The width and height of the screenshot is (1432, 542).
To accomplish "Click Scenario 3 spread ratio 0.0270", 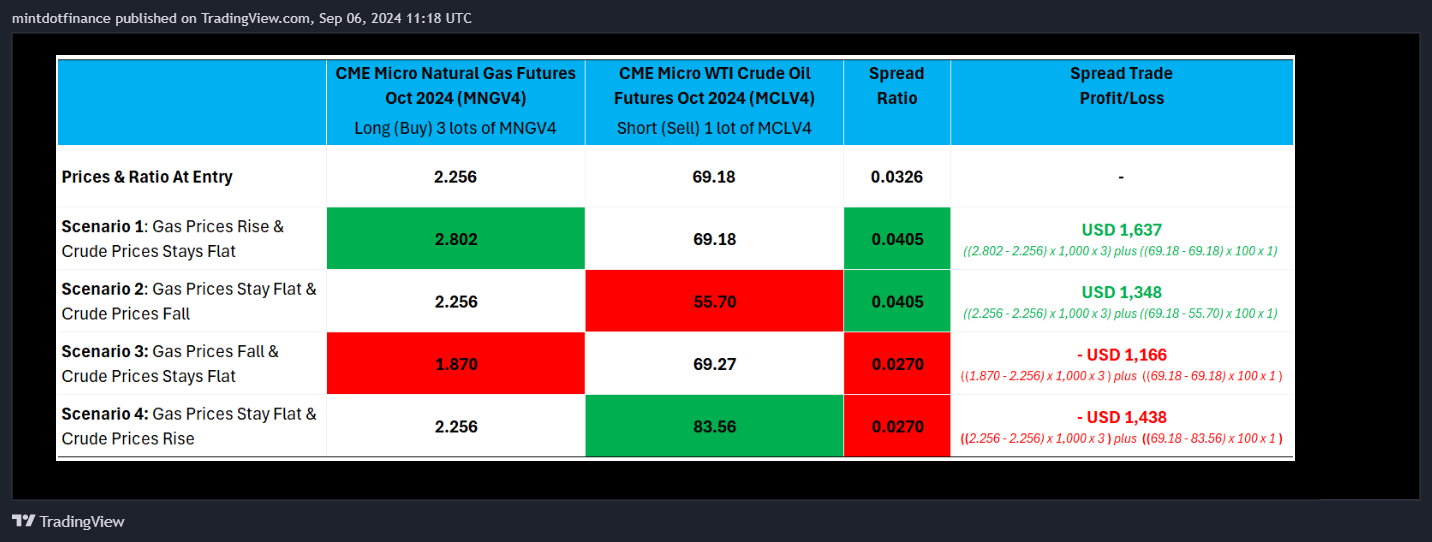I will click(896, 365).
